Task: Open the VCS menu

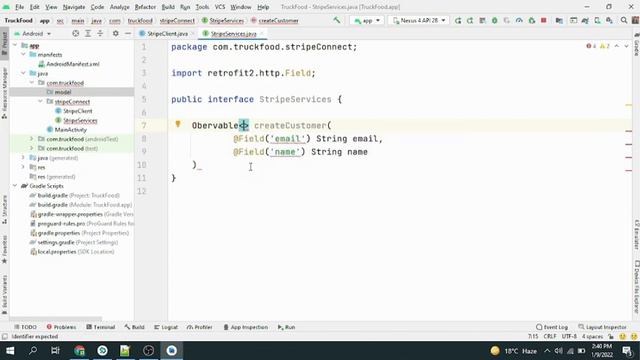Action: [220, 7]
